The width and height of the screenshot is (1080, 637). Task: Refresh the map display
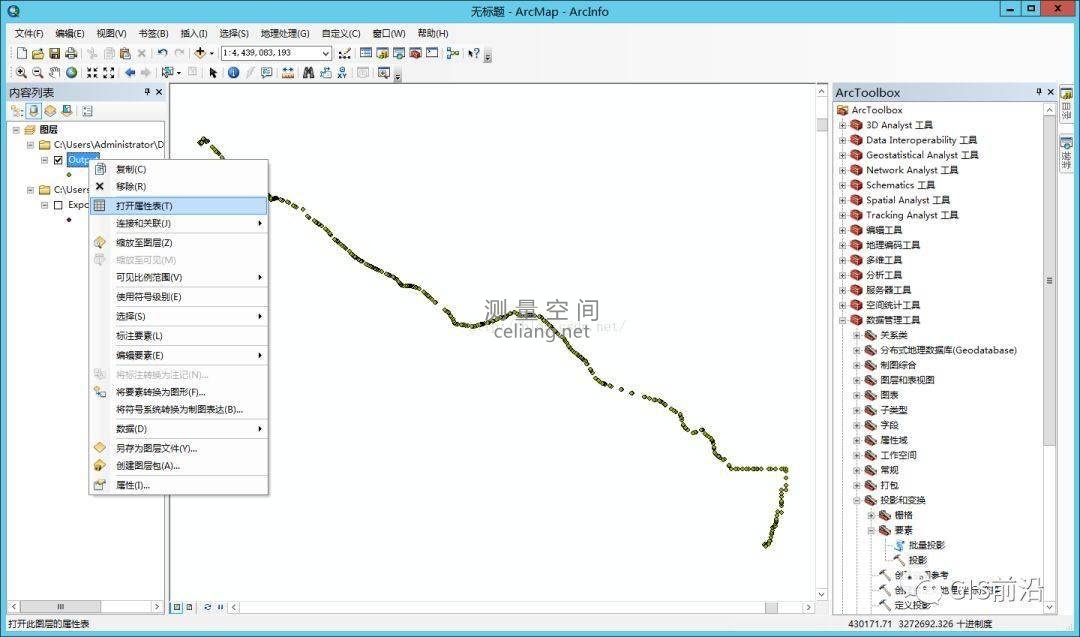(x=207, y=607)
